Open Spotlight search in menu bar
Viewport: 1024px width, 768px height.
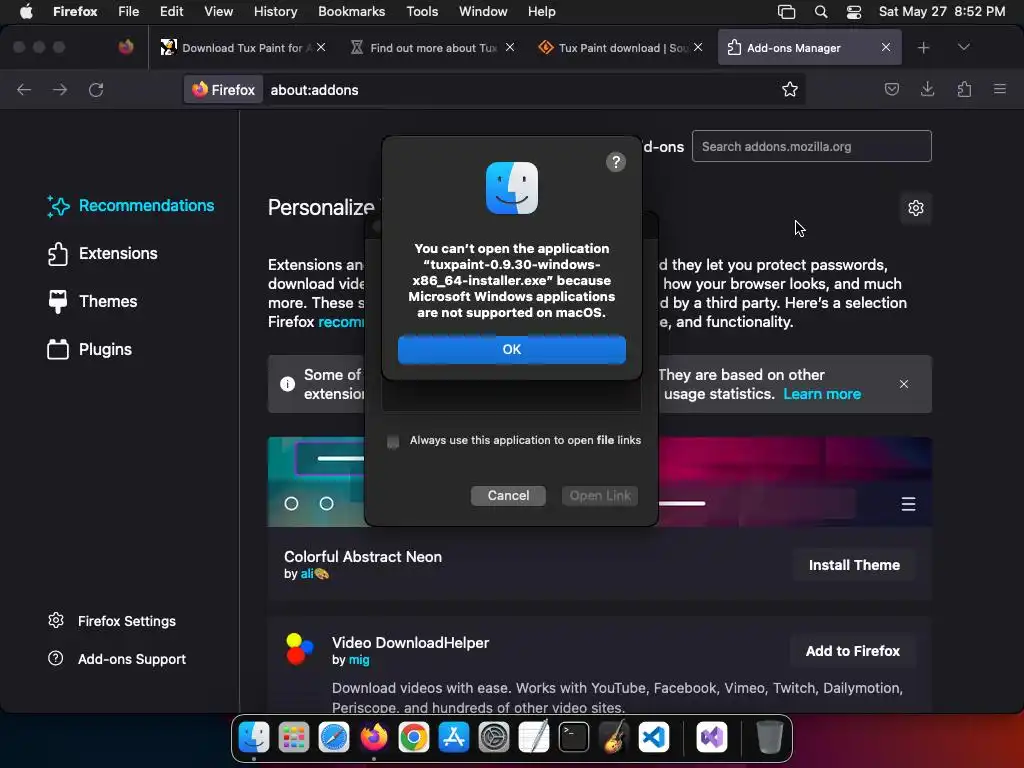click(x=821, y=12)
